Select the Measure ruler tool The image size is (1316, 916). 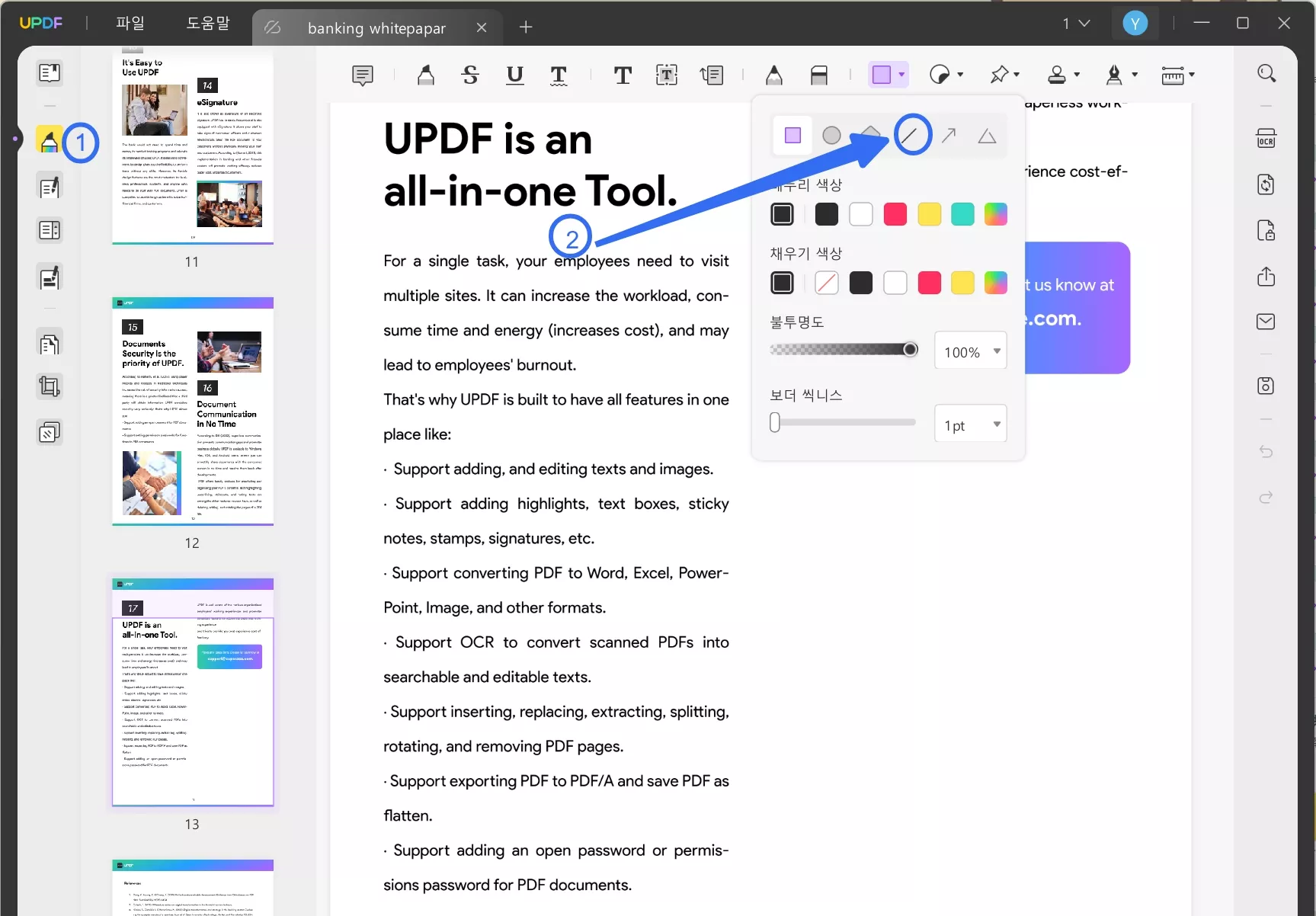[1173, 75]
